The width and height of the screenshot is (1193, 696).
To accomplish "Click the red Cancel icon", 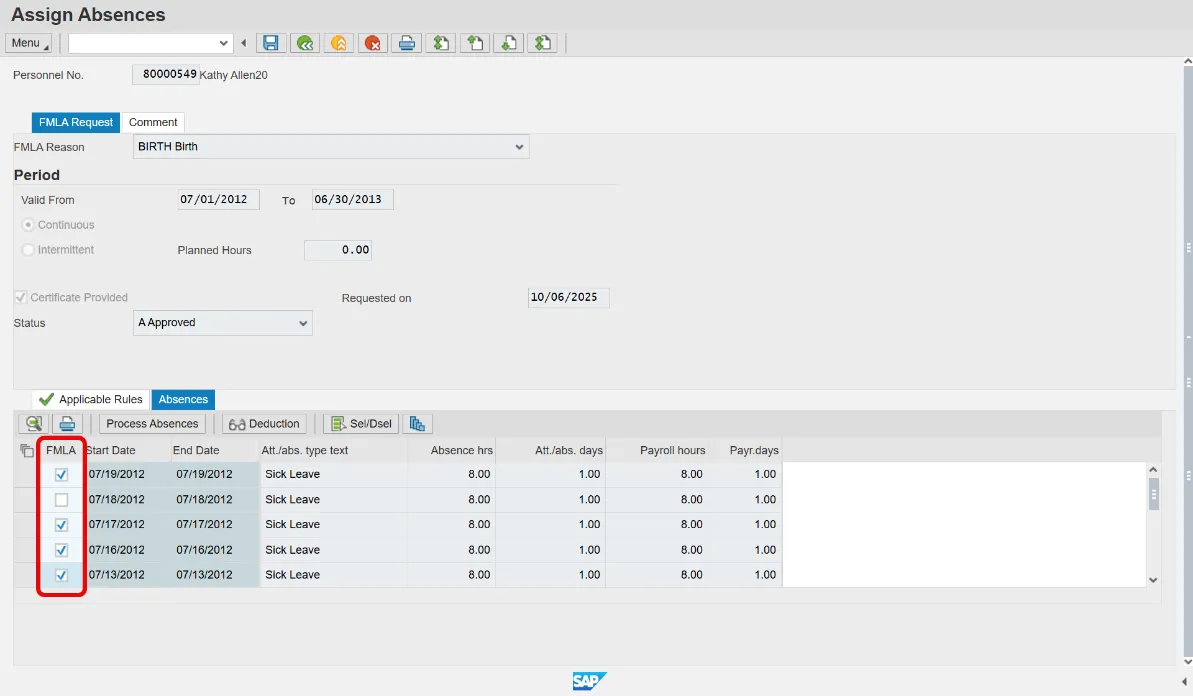I will tap(373, 43).
